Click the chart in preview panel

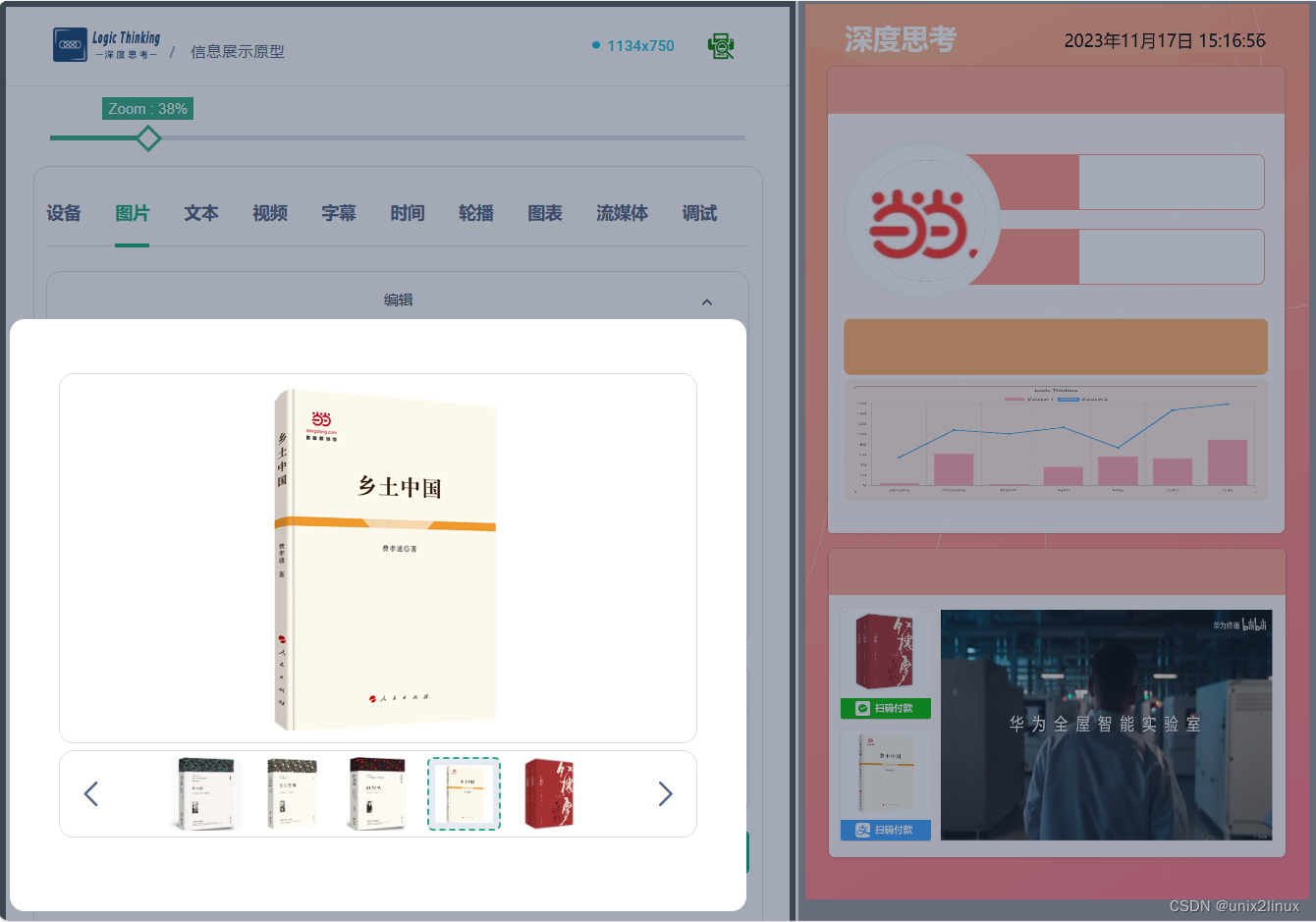[1056, 440]
